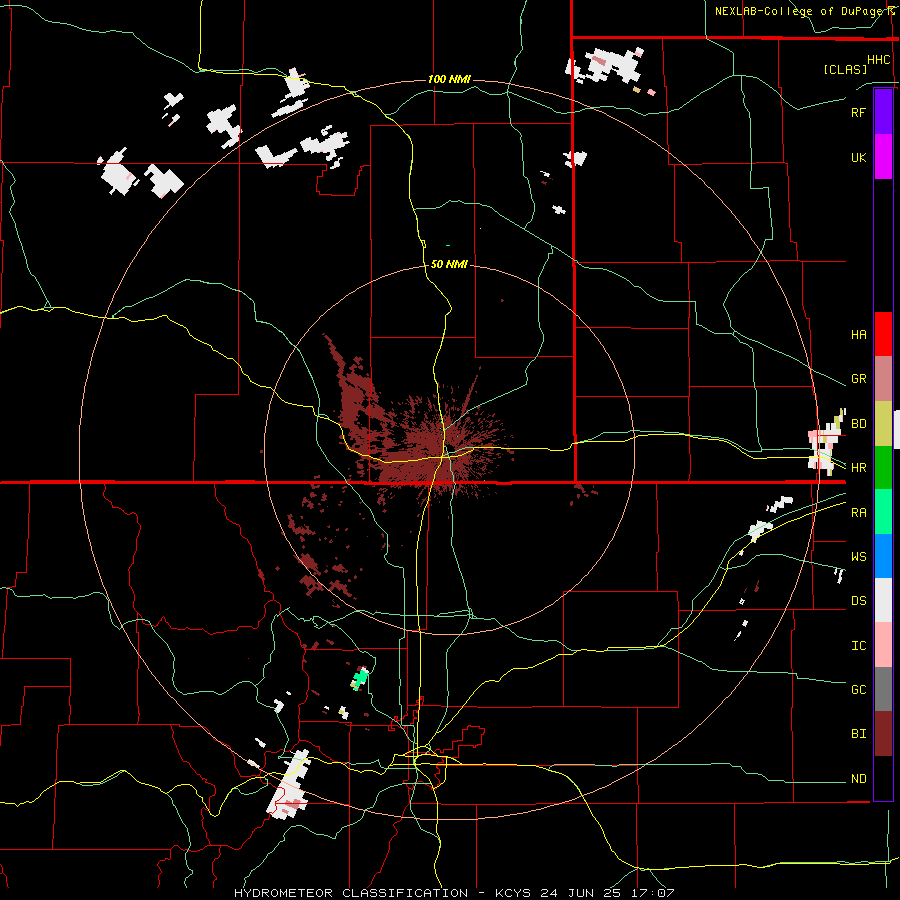The height and width of the screenshot is (900, 900).
Task: Click the magenta UK legend swatch
Action: tap(883, 157)
